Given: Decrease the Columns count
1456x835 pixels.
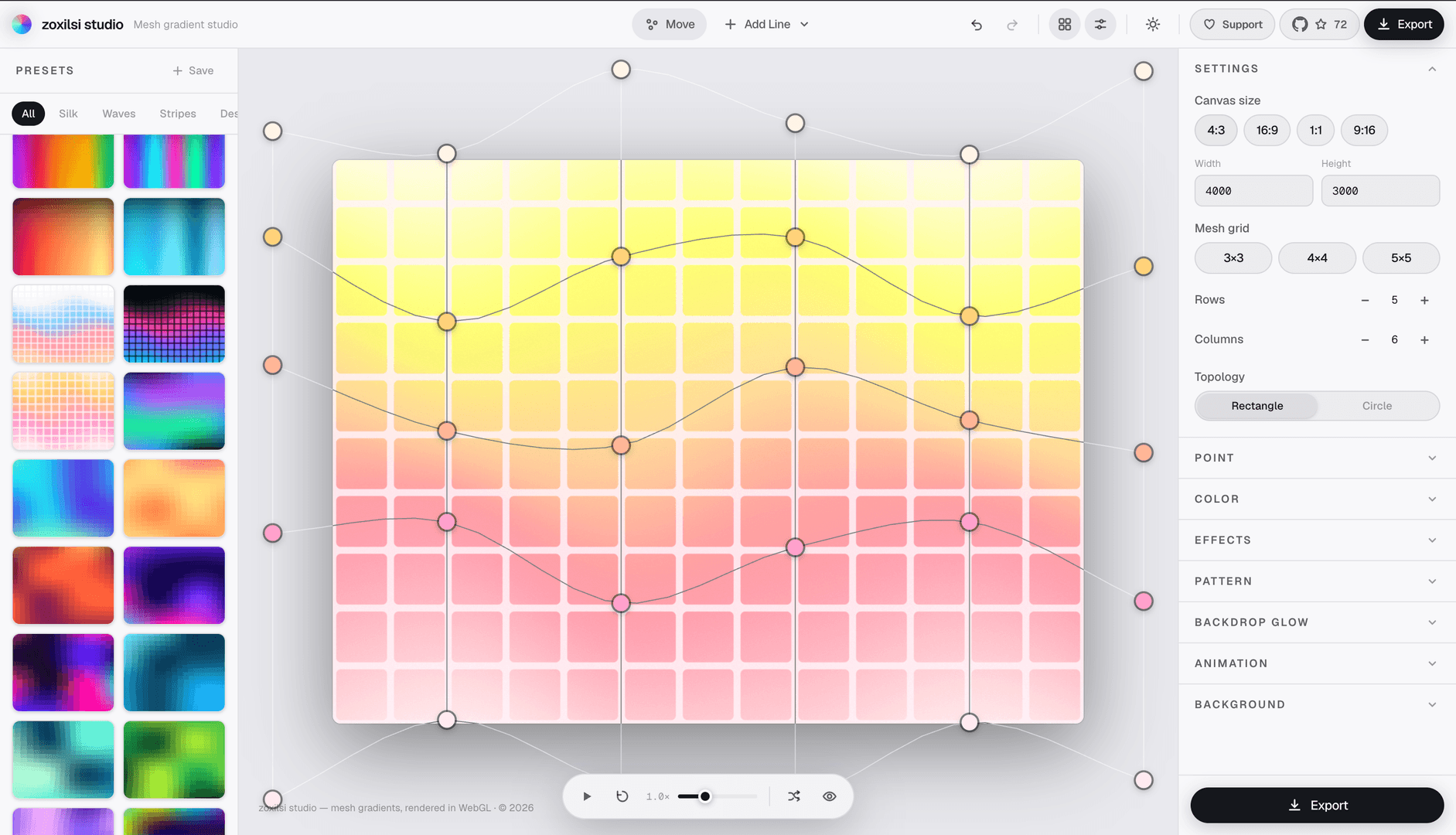Looking at the screenshot, I should (x=1365, y=339).
